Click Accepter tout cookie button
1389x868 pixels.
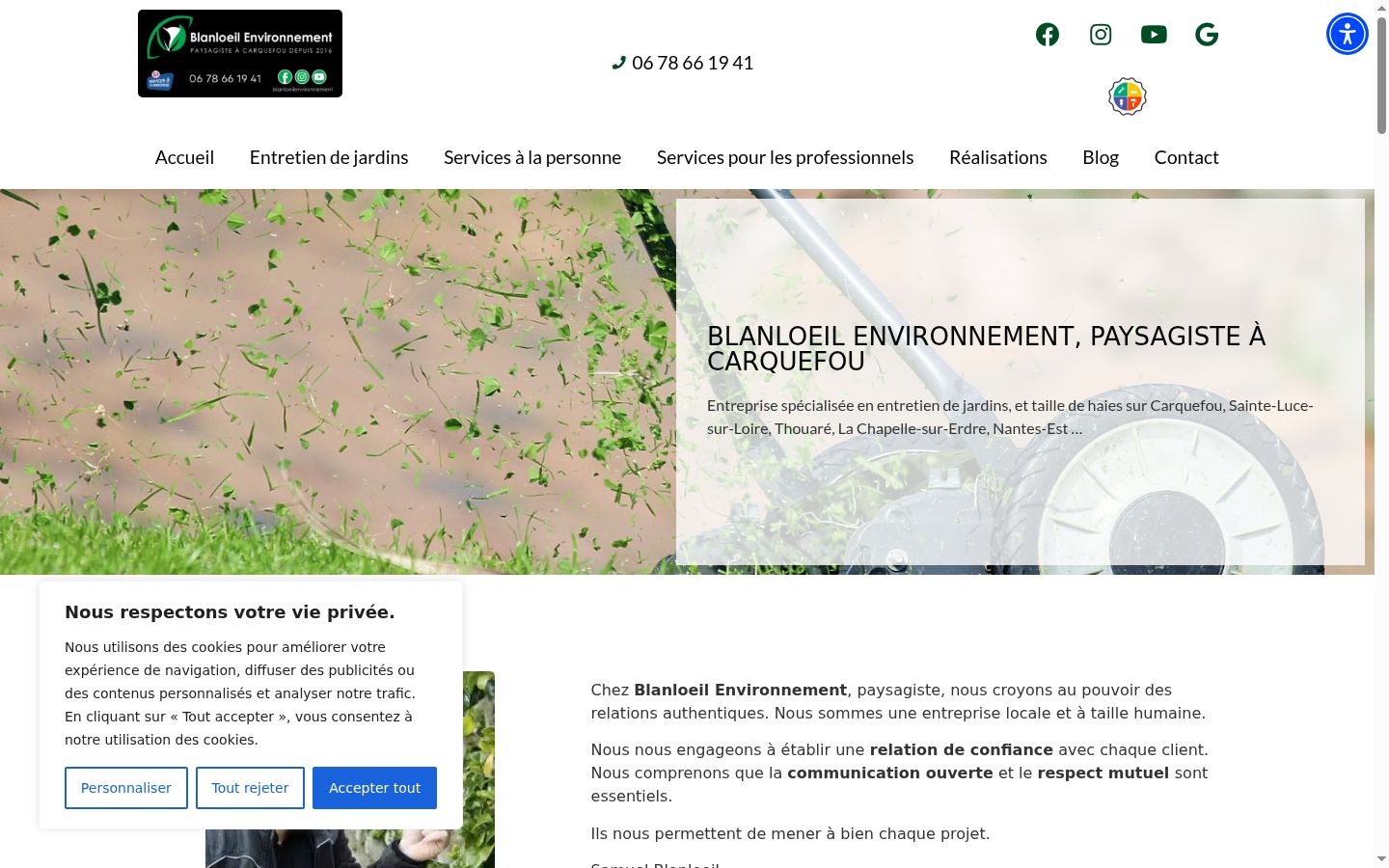tap(374, 788)
